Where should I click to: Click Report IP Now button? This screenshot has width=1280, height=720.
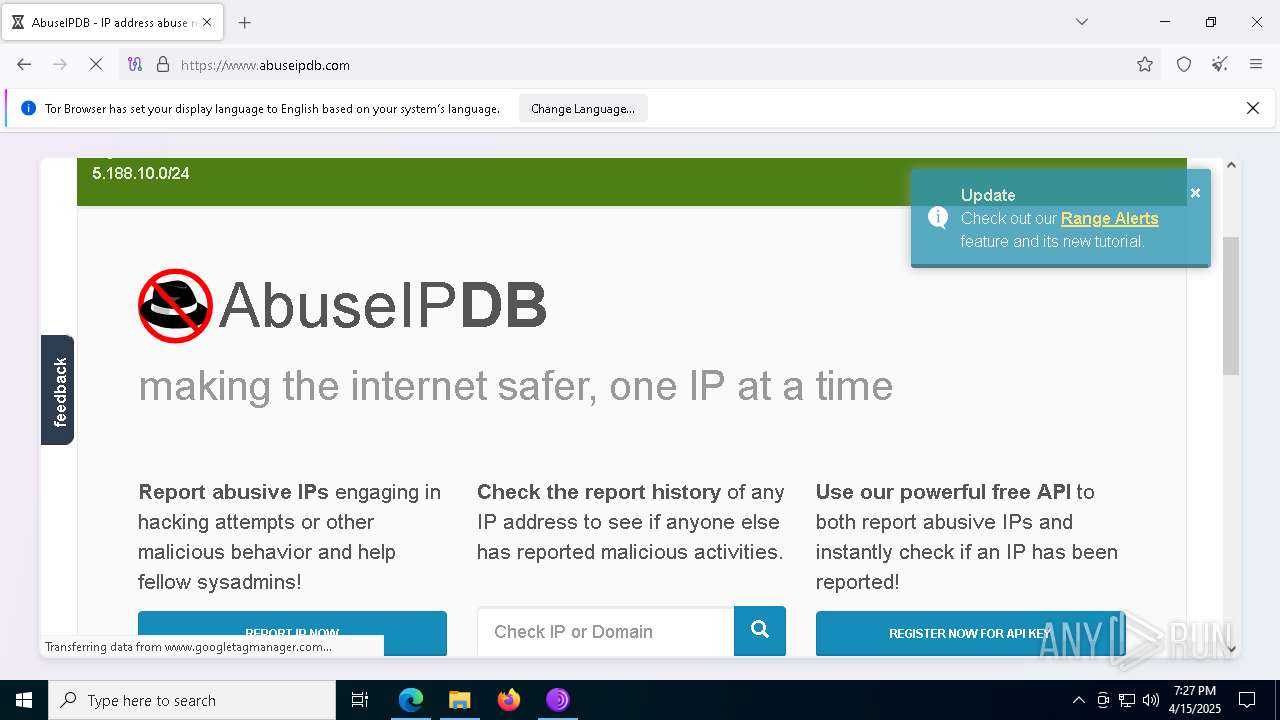click(292, 633)
